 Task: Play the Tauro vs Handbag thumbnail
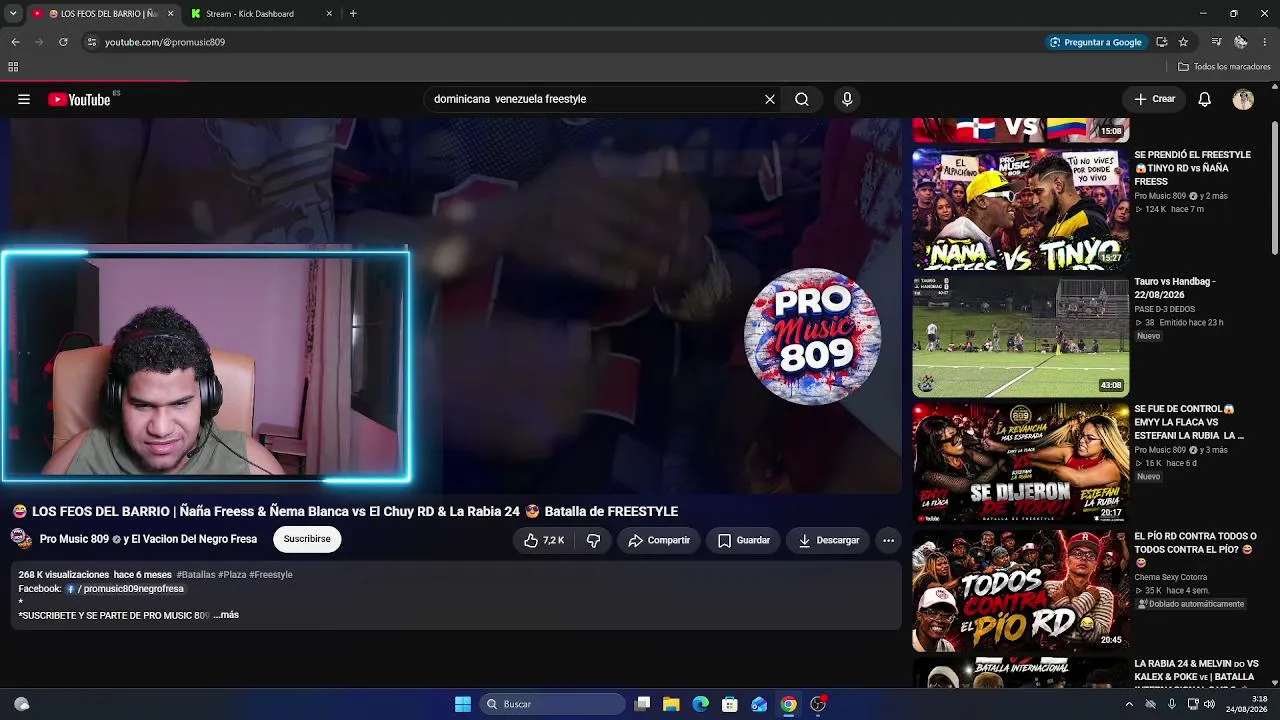(1021, 336)
